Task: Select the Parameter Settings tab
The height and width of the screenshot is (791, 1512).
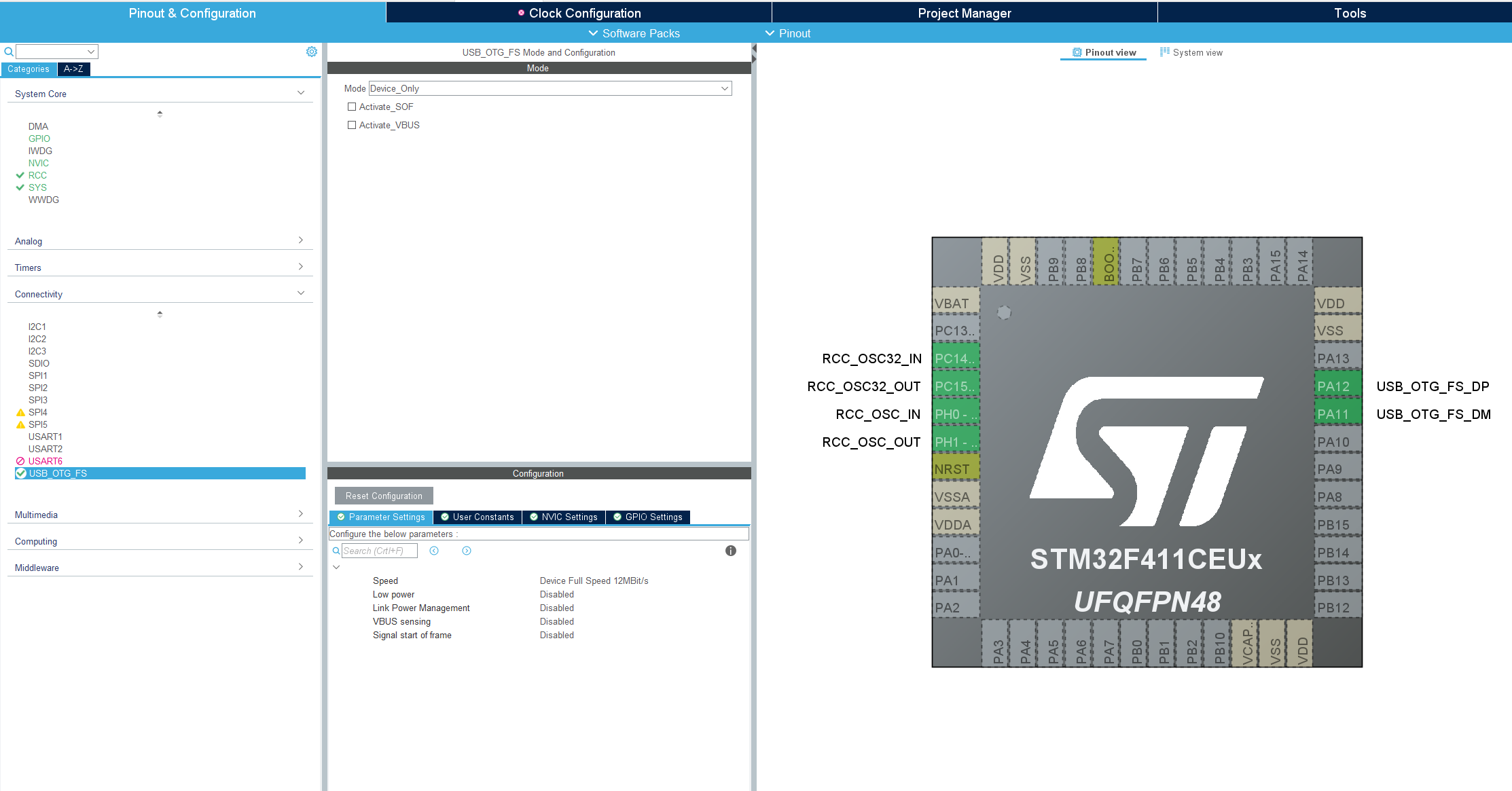Action: point(381,517)
